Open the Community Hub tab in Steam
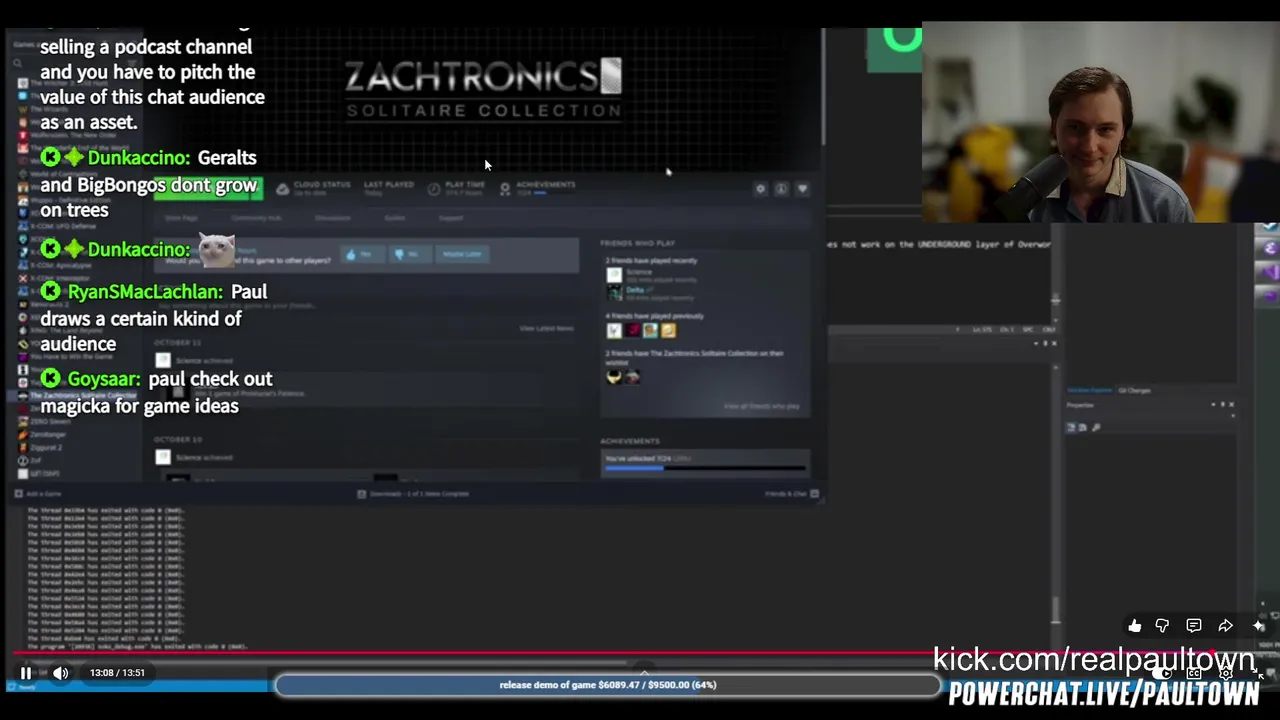The width and height of the screenshot is (1280, 720). (256, 218)
